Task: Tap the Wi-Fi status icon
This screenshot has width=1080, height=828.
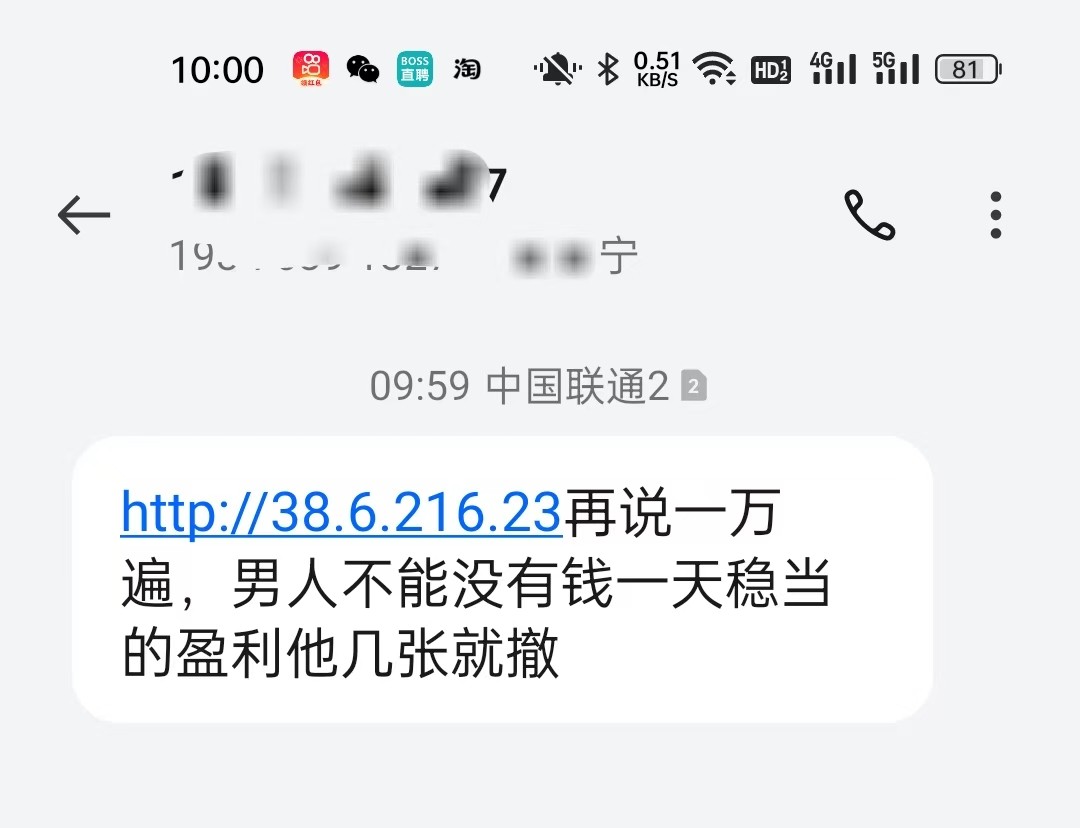Action: pyautogui.click(x=714, y=69)
